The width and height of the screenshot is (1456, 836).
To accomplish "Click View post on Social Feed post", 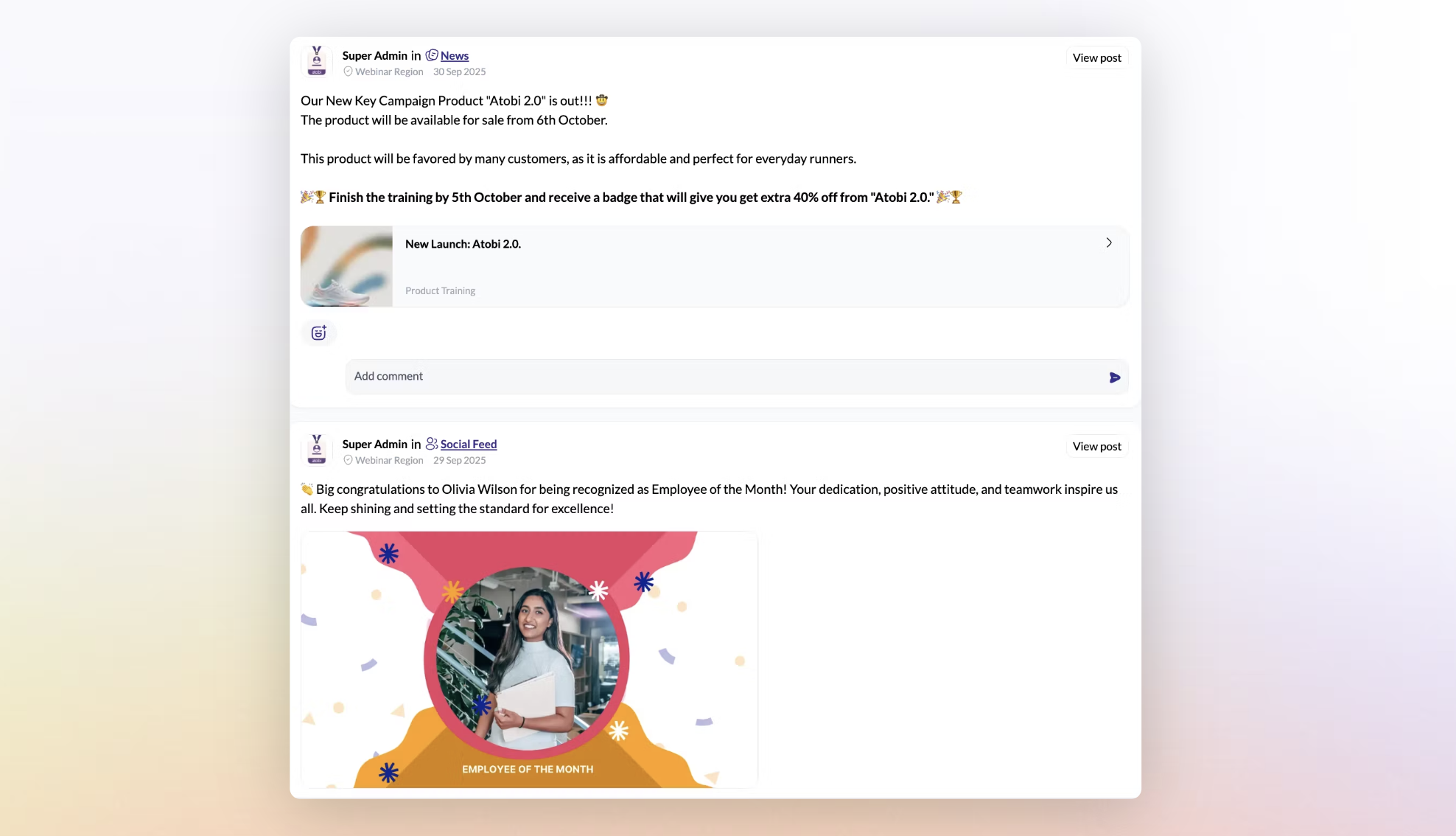I will coord(1096,446).
